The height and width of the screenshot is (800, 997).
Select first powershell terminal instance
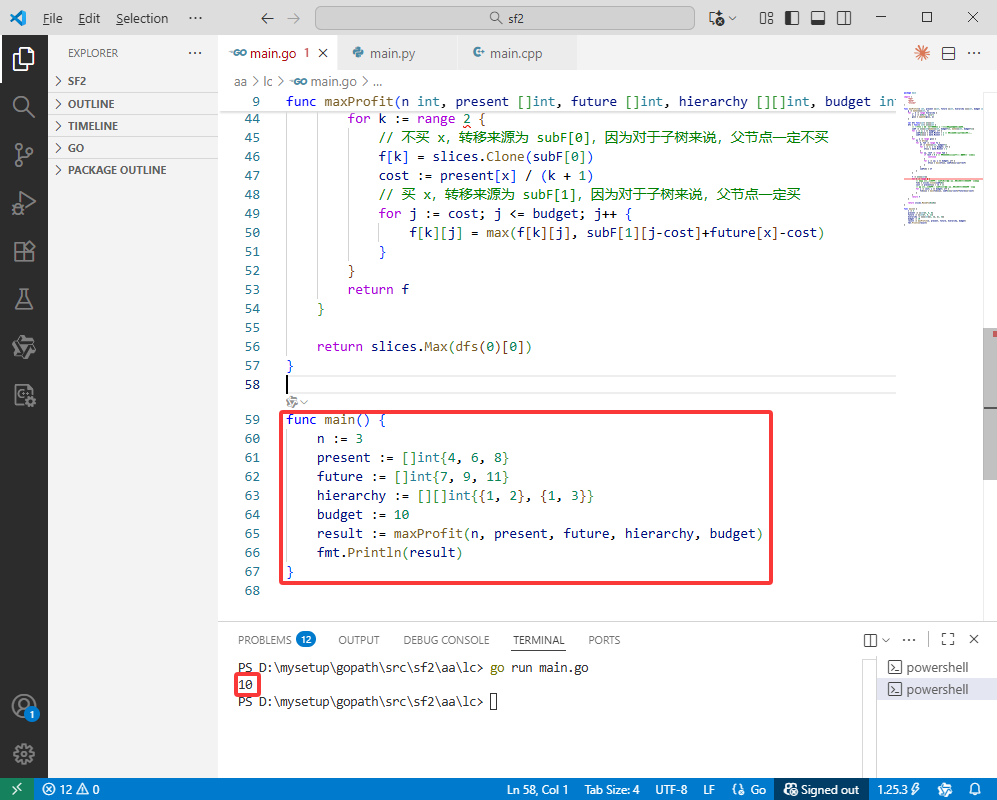point(937,667)
